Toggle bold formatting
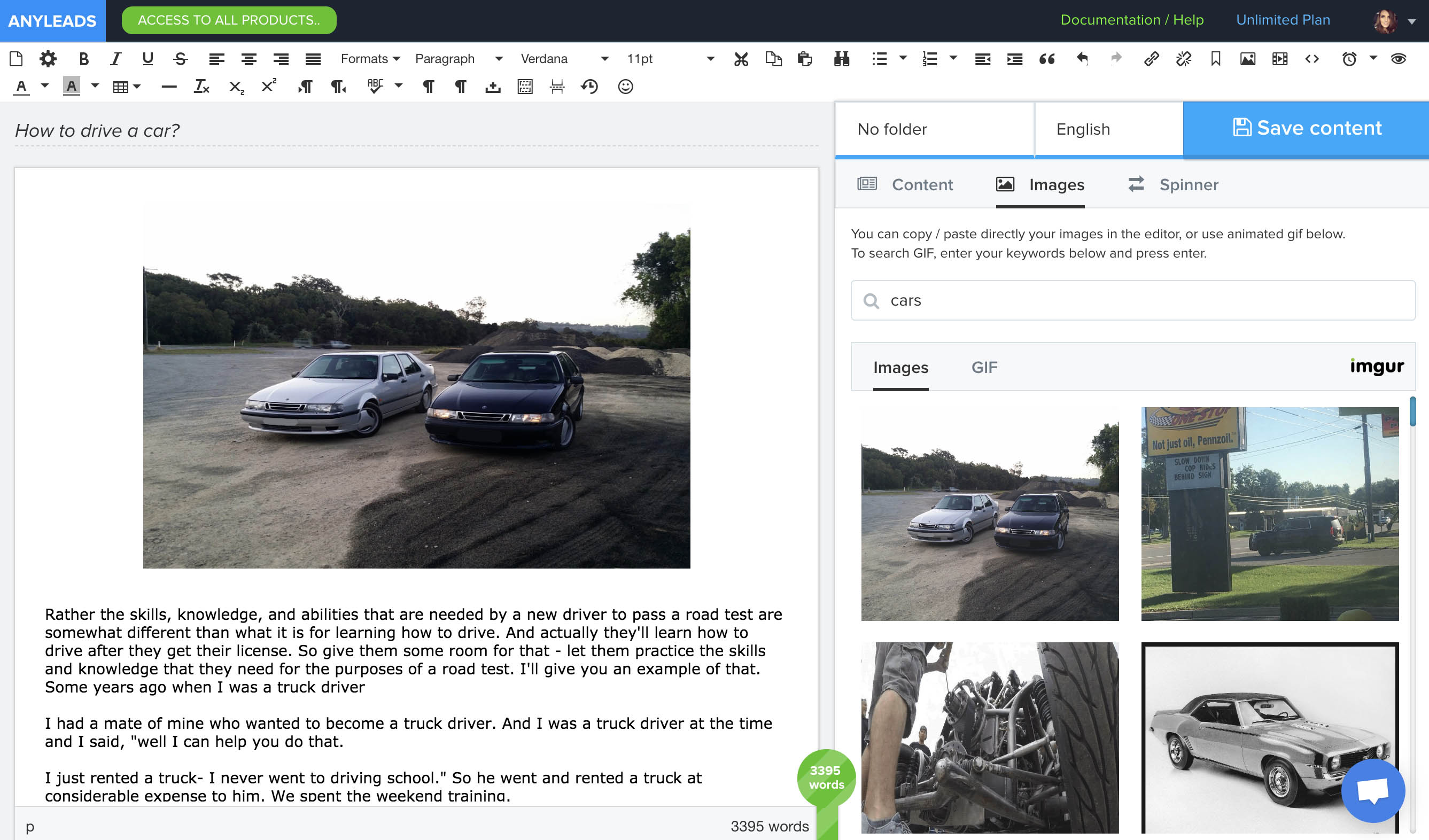 84,58
